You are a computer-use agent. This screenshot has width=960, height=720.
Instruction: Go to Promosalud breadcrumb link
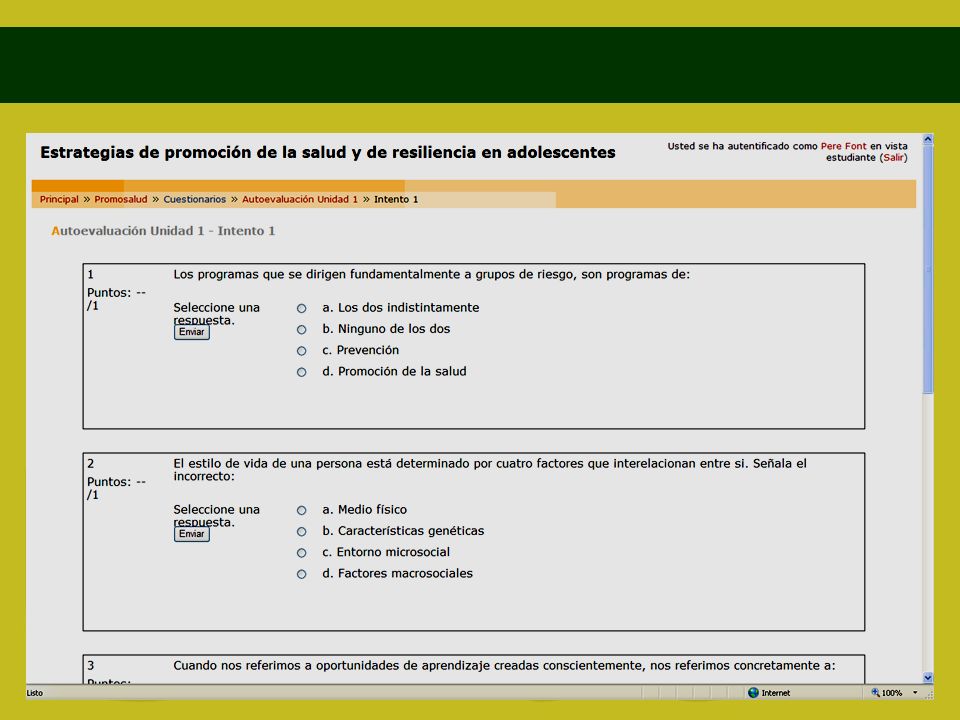(121, 200)
